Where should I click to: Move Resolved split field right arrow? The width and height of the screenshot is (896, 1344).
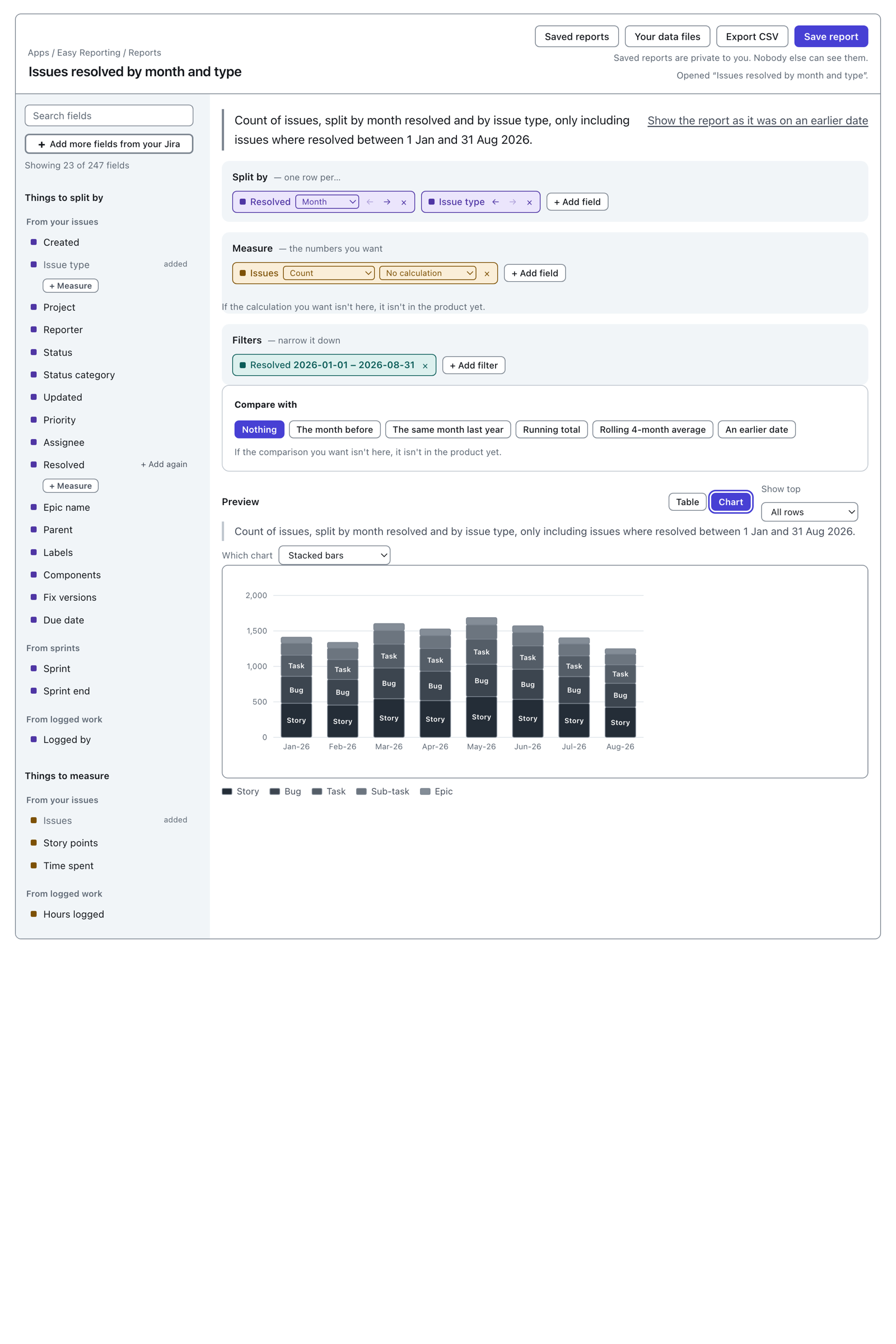pyautogui.click(x=387, y=202)
